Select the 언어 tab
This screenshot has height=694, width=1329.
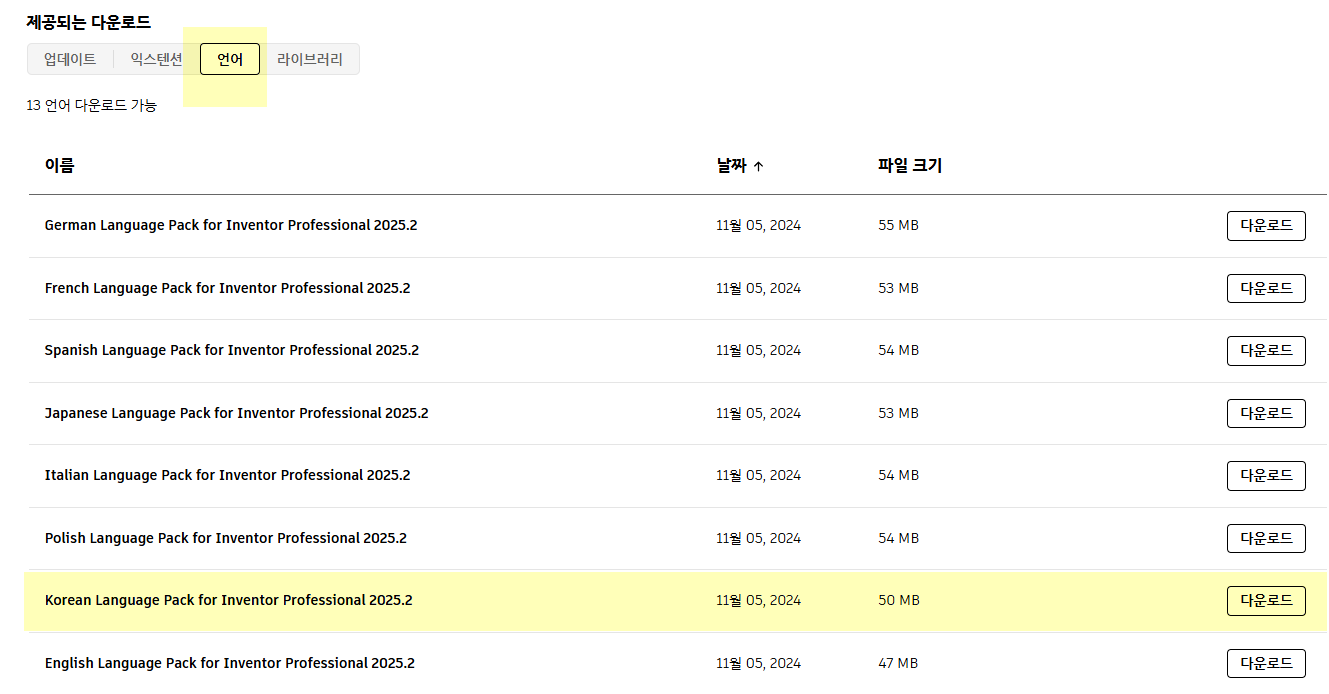(x=230, y=59)
